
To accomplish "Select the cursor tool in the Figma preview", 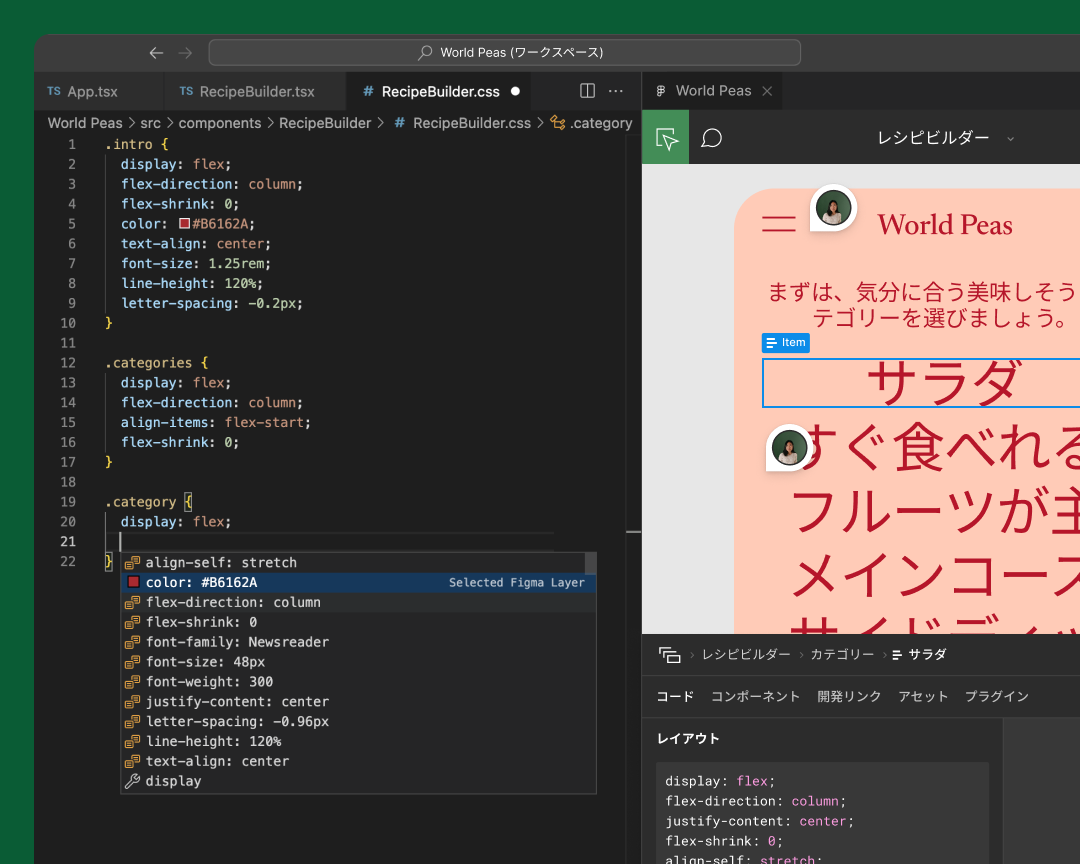I will (665, 137).
